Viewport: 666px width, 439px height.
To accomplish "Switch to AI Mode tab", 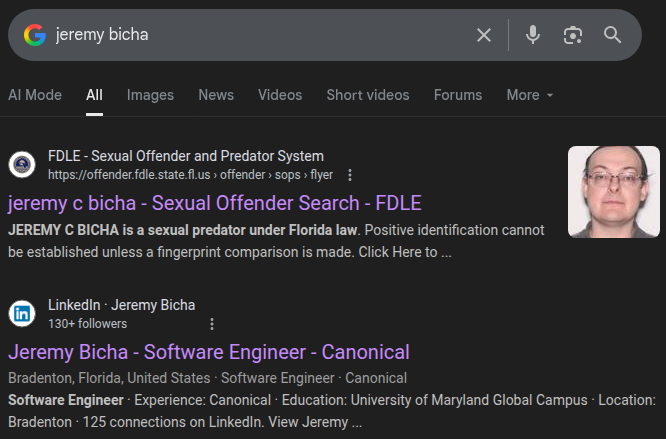I will [35, 95].
